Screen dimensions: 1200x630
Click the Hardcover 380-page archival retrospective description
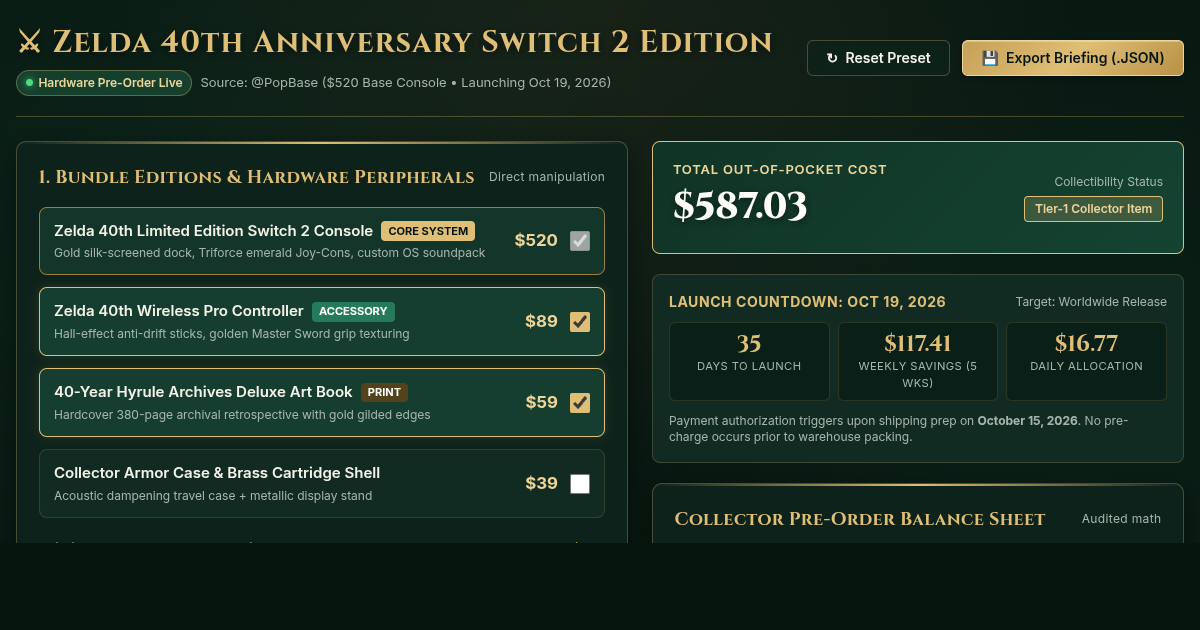coord(242,415)
